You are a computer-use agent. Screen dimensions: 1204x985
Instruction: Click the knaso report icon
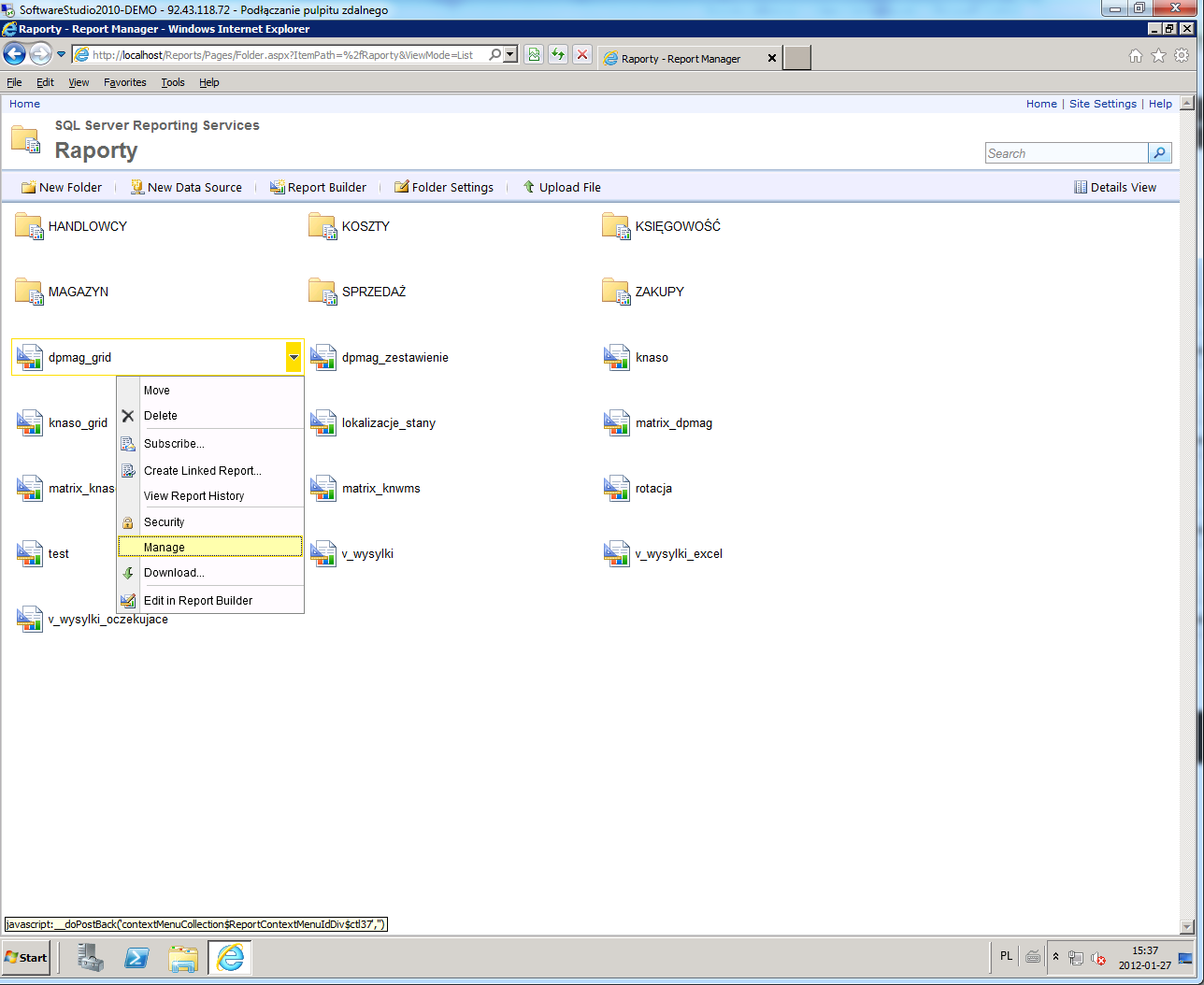[x=617, y=358]
